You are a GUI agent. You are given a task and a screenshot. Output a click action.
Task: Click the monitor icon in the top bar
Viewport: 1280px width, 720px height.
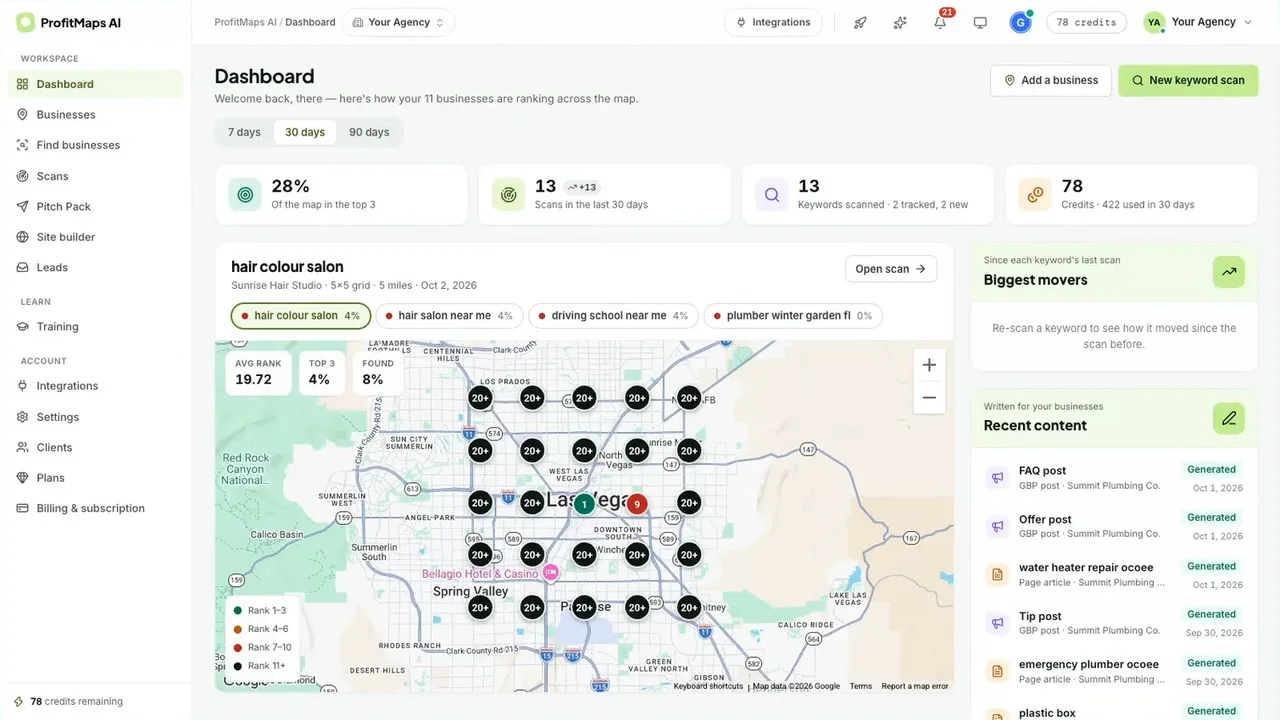click(980, 22)
